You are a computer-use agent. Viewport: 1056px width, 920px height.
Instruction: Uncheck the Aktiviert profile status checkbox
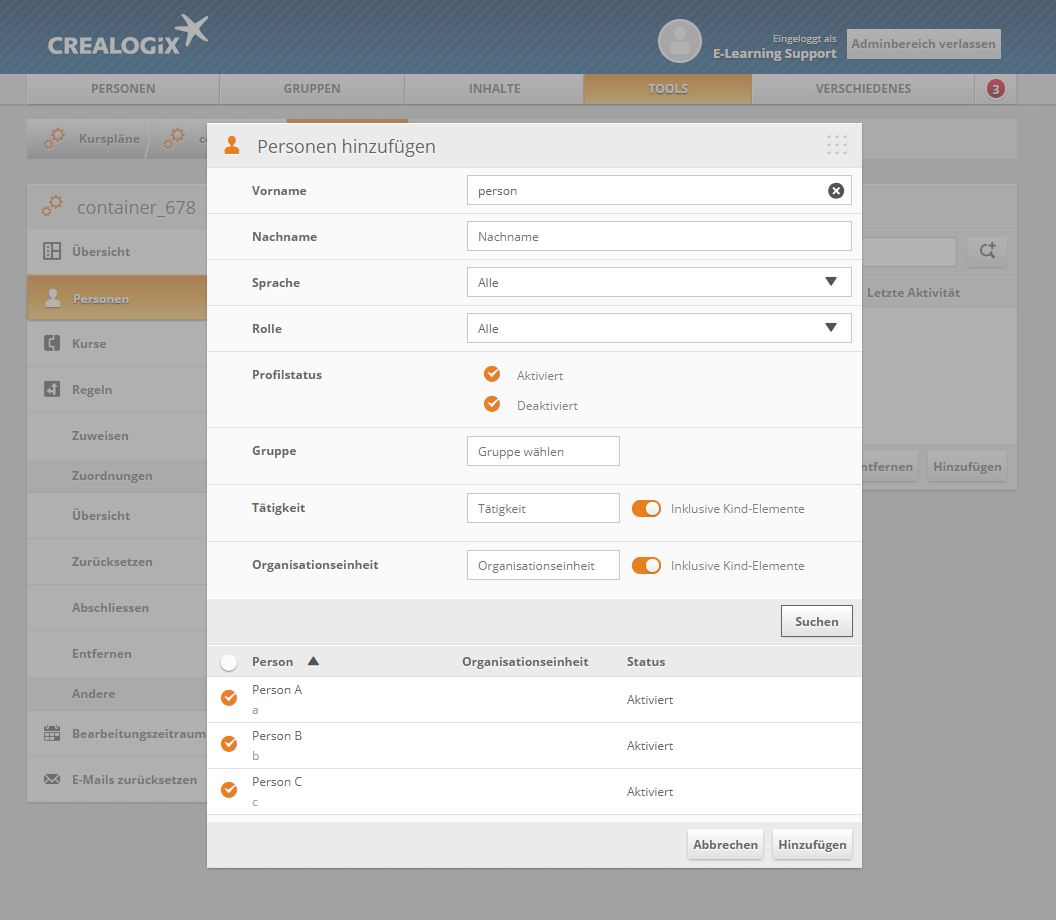pyautogui.click(x=492, y=374)
